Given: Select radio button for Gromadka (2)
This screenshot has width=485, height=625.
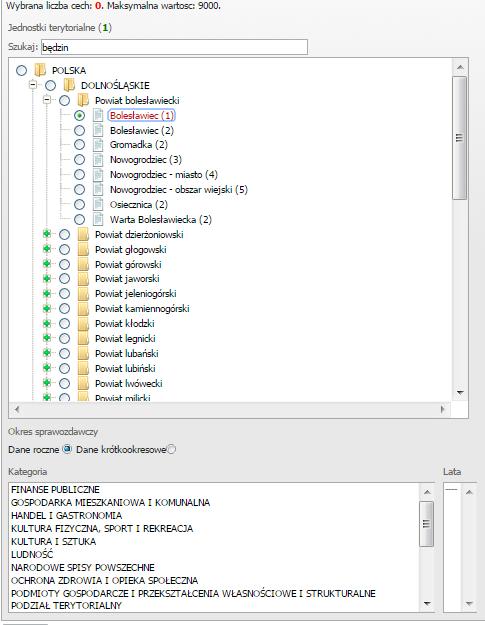Looking at the screenshot, I should 79,145.
